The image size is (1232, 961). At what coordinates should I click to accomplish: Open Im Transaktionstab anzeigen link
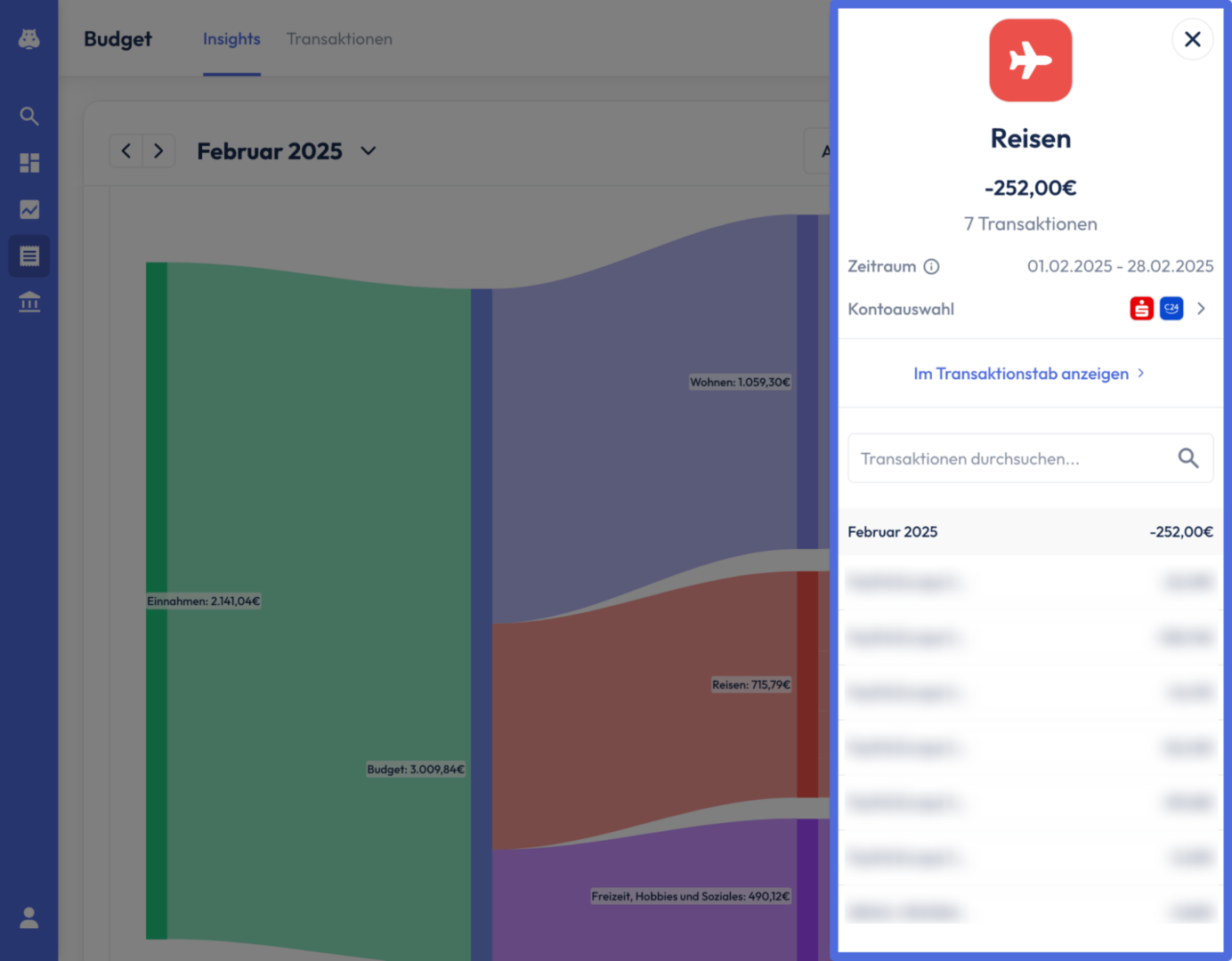(1030, 374)
